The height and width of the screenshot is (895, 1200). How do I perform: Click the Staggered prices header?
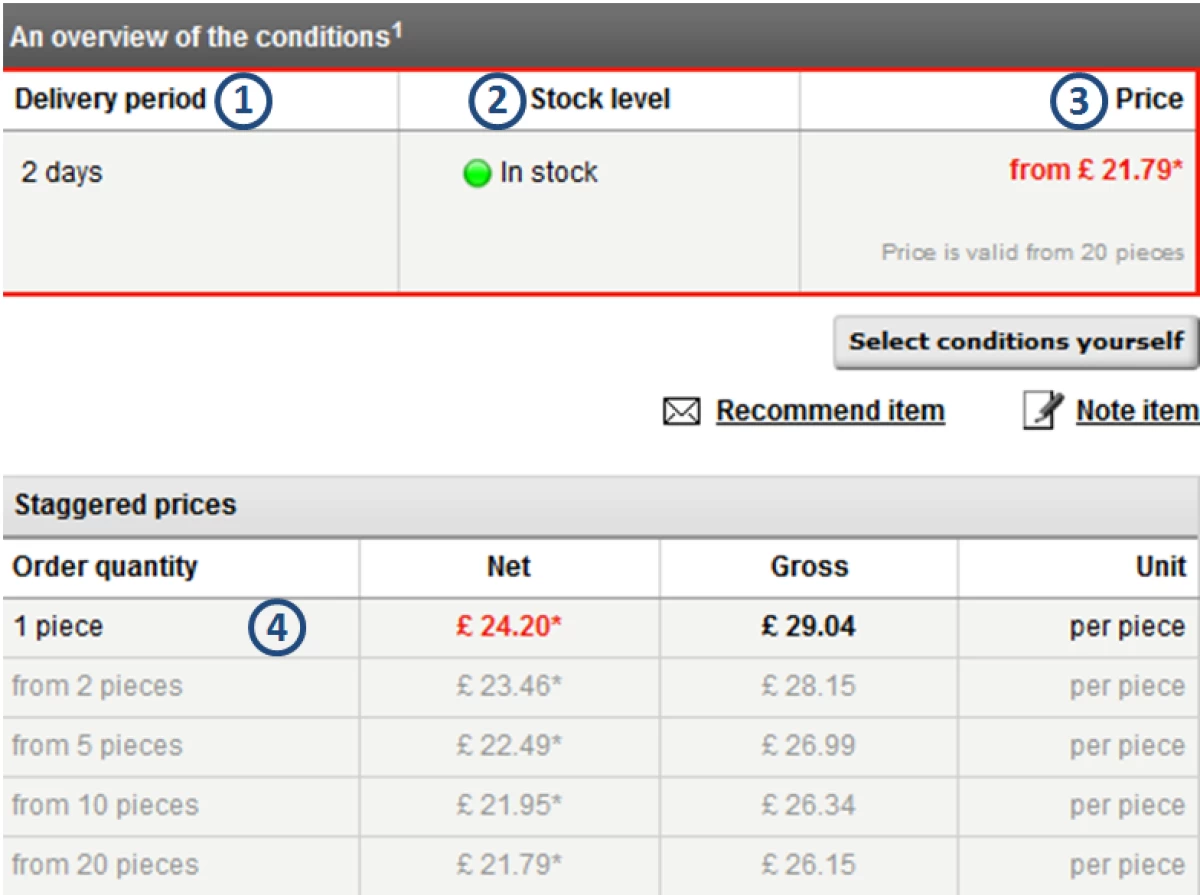(125, 505)
